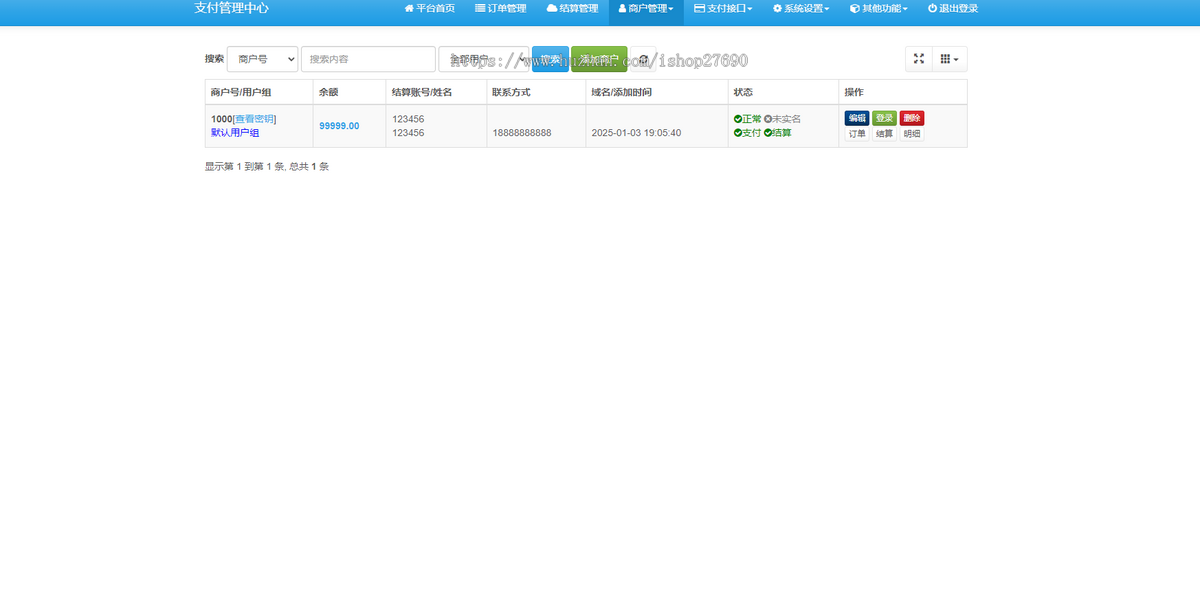Open 结算 records button in operations
The height and width of the screenshot is (613, 1200).
[884, 133]
